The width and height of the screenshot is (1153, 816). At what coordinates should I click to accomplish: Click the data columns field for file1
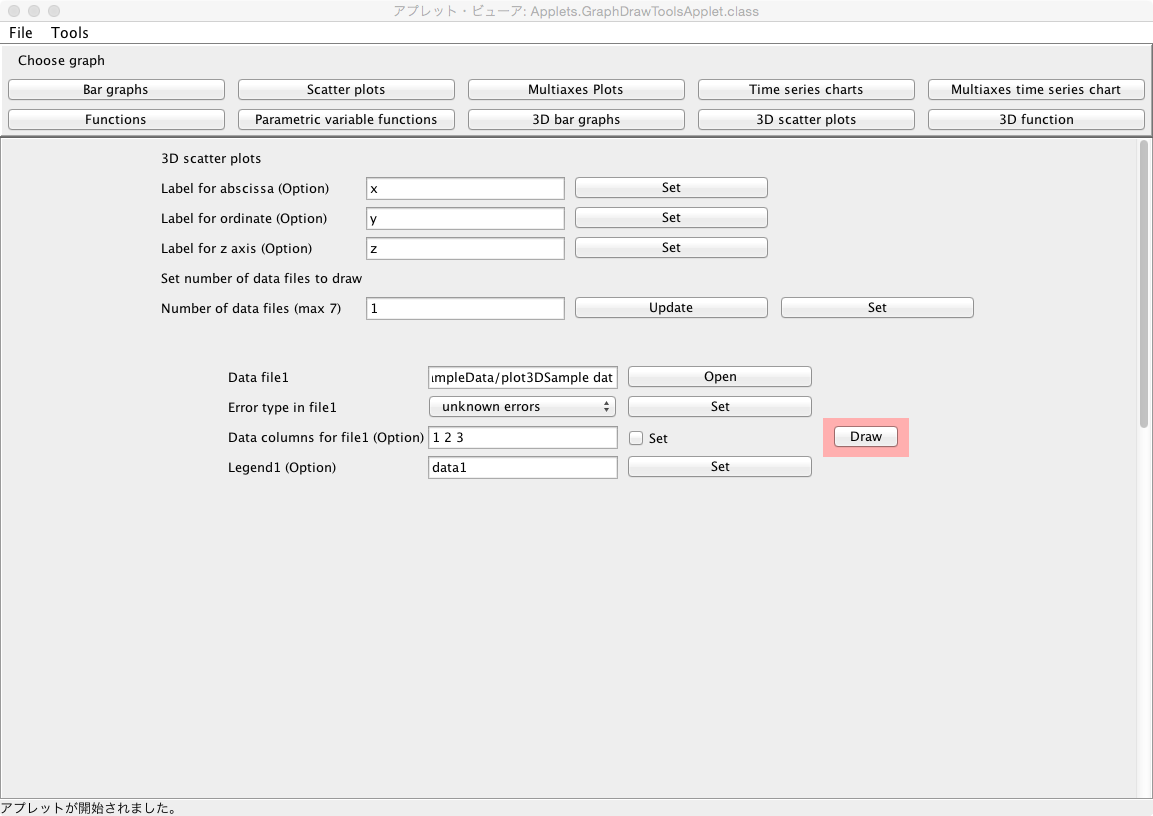pyautogui.click(x=523, y=437)
